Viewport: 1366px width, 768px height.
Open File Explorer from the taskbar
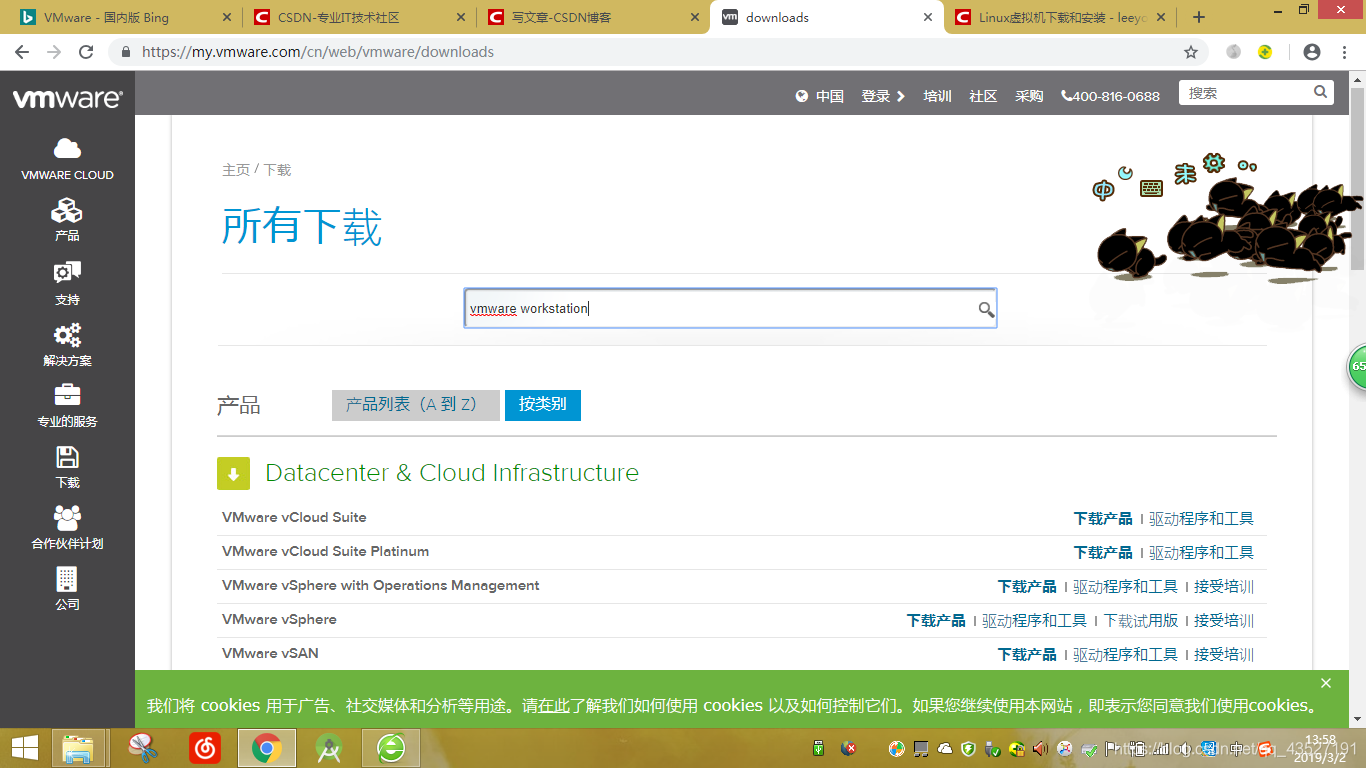tap(78, 748)
